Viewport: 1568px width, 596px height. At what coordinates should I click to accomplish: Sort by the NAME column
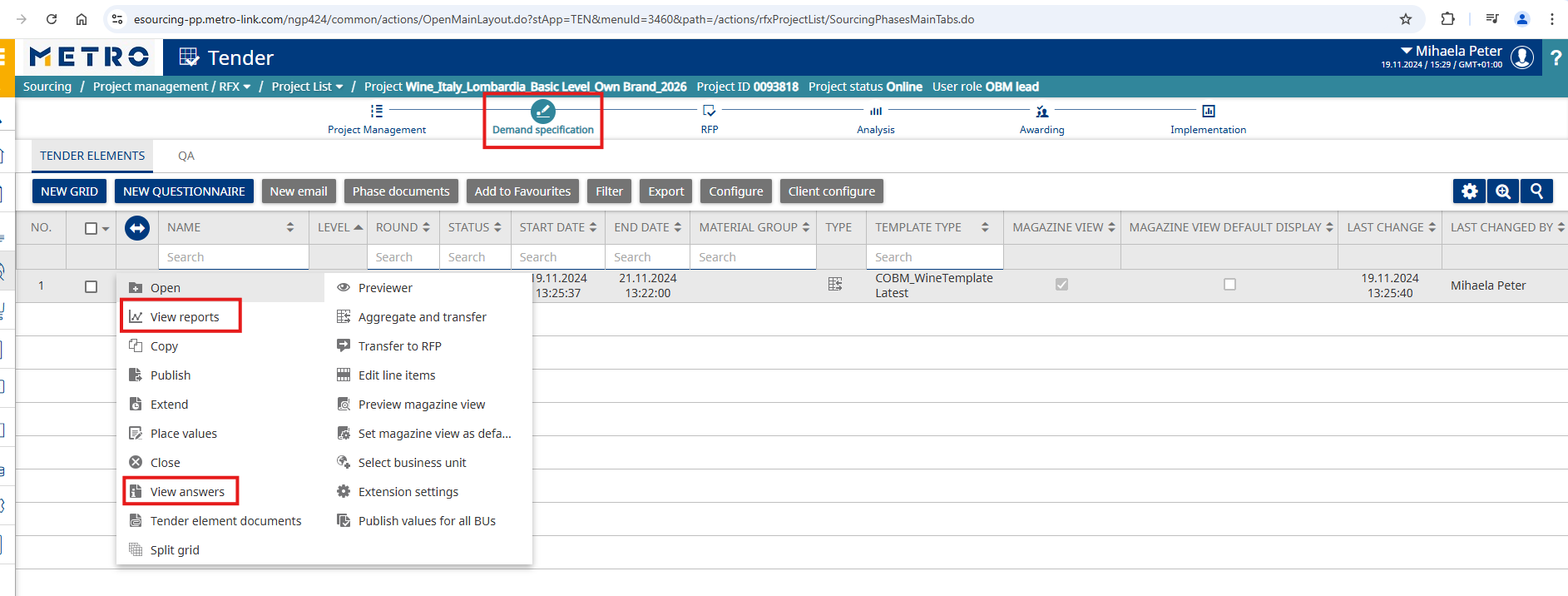pyautogui.click(x=290, y=227)
